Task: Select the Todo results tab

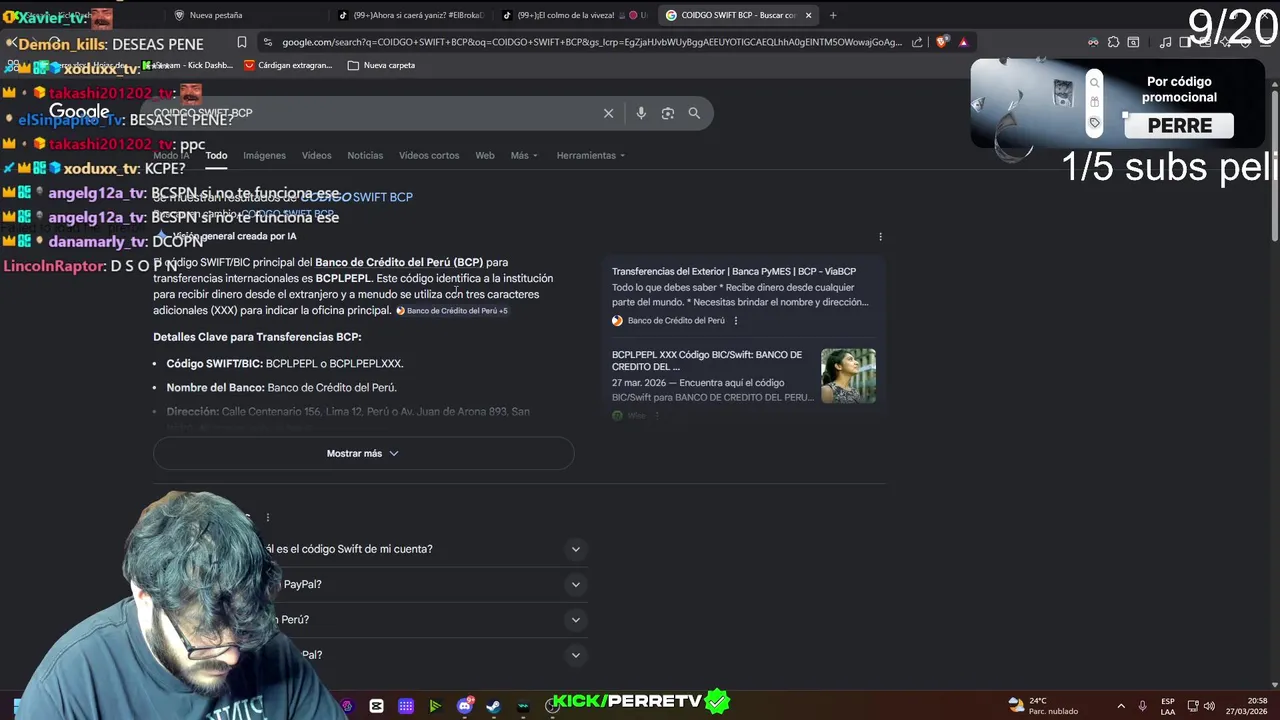Action: point(216,155)
